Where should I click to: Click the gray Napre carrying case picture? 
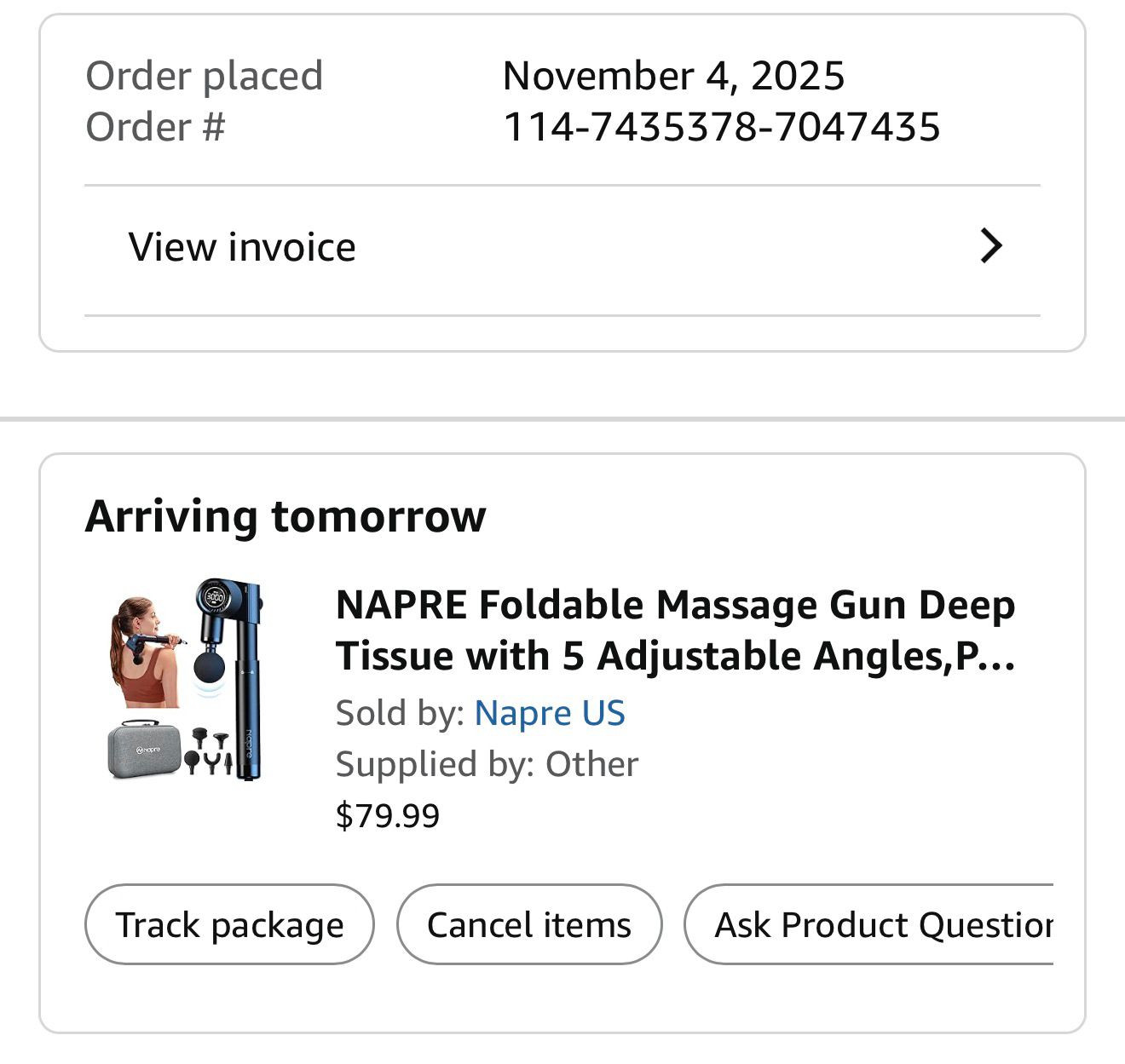point(144,748)
